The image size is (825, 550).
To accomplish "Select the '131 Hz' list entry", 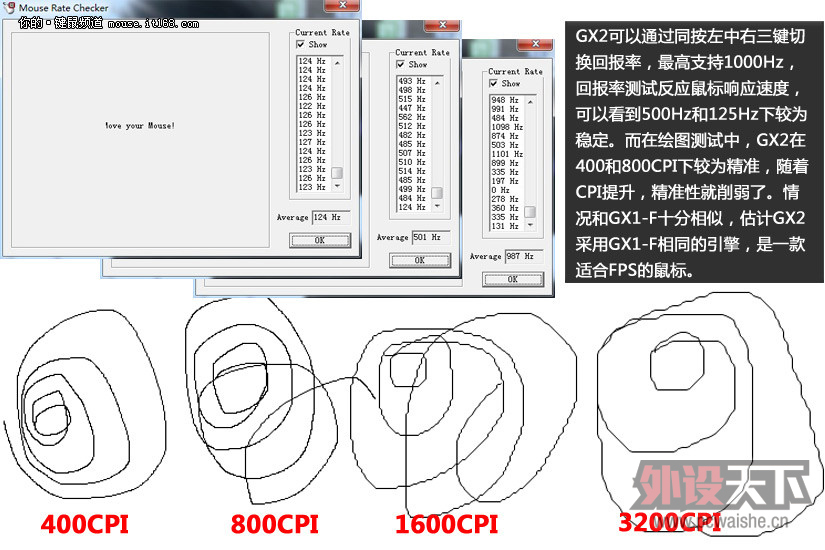I will click(x=505, y=226).
